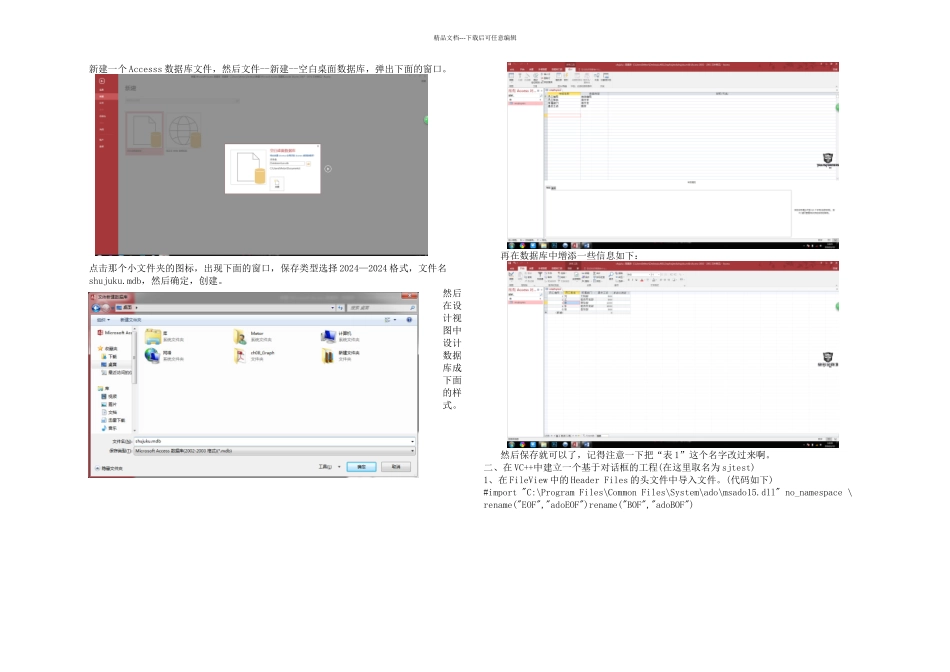Open the 保存类型 format dropdown
Image resolution: width=950 pixels, height=672 pixels.
click(413, 451)
